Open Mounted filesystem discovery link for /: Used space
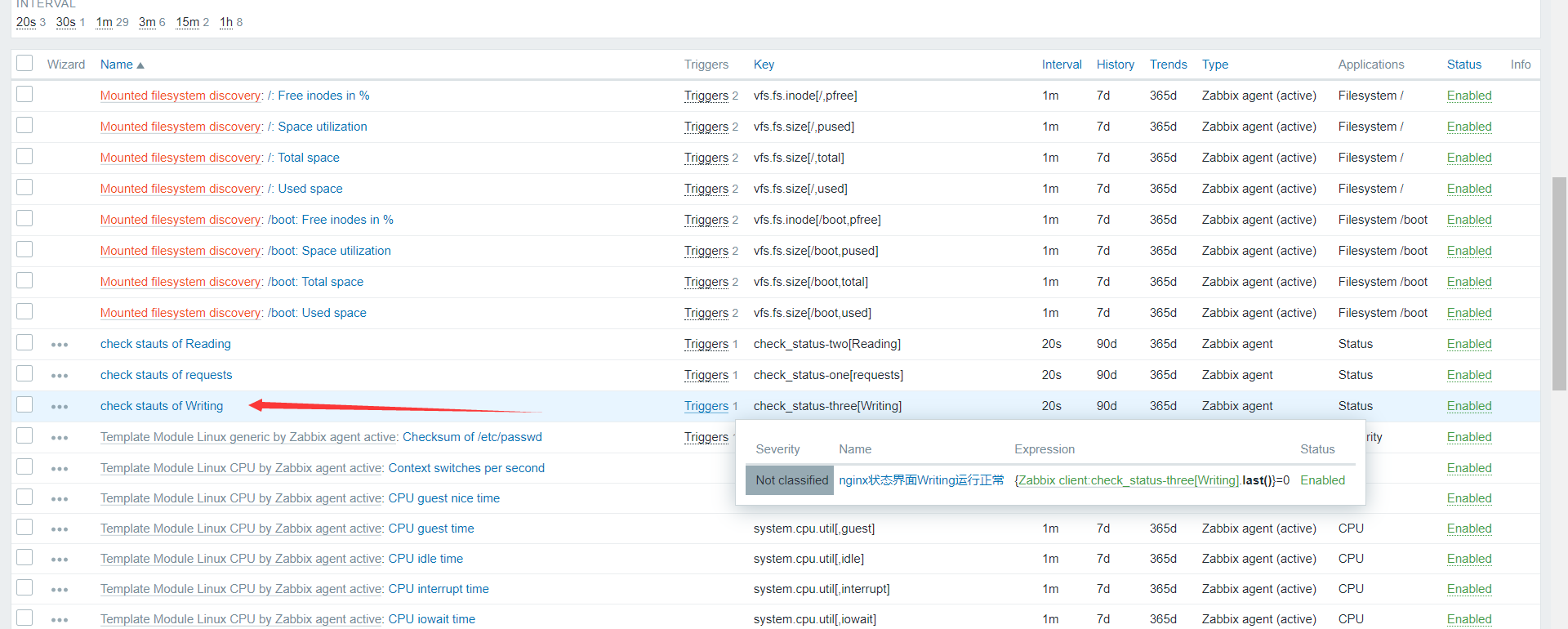Screen dimensions: 1568x629 (x=180, y=189)
